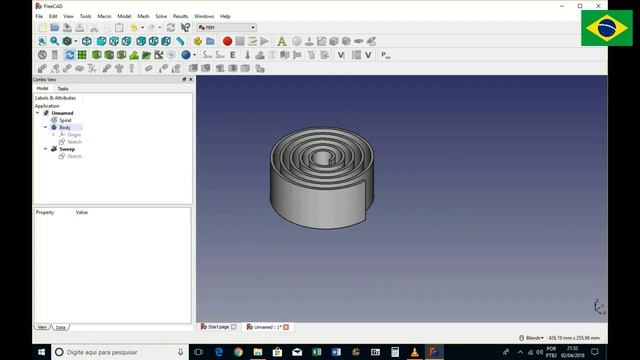
Task: Switch to the Start page document tab
Action: tap(218, 327)
